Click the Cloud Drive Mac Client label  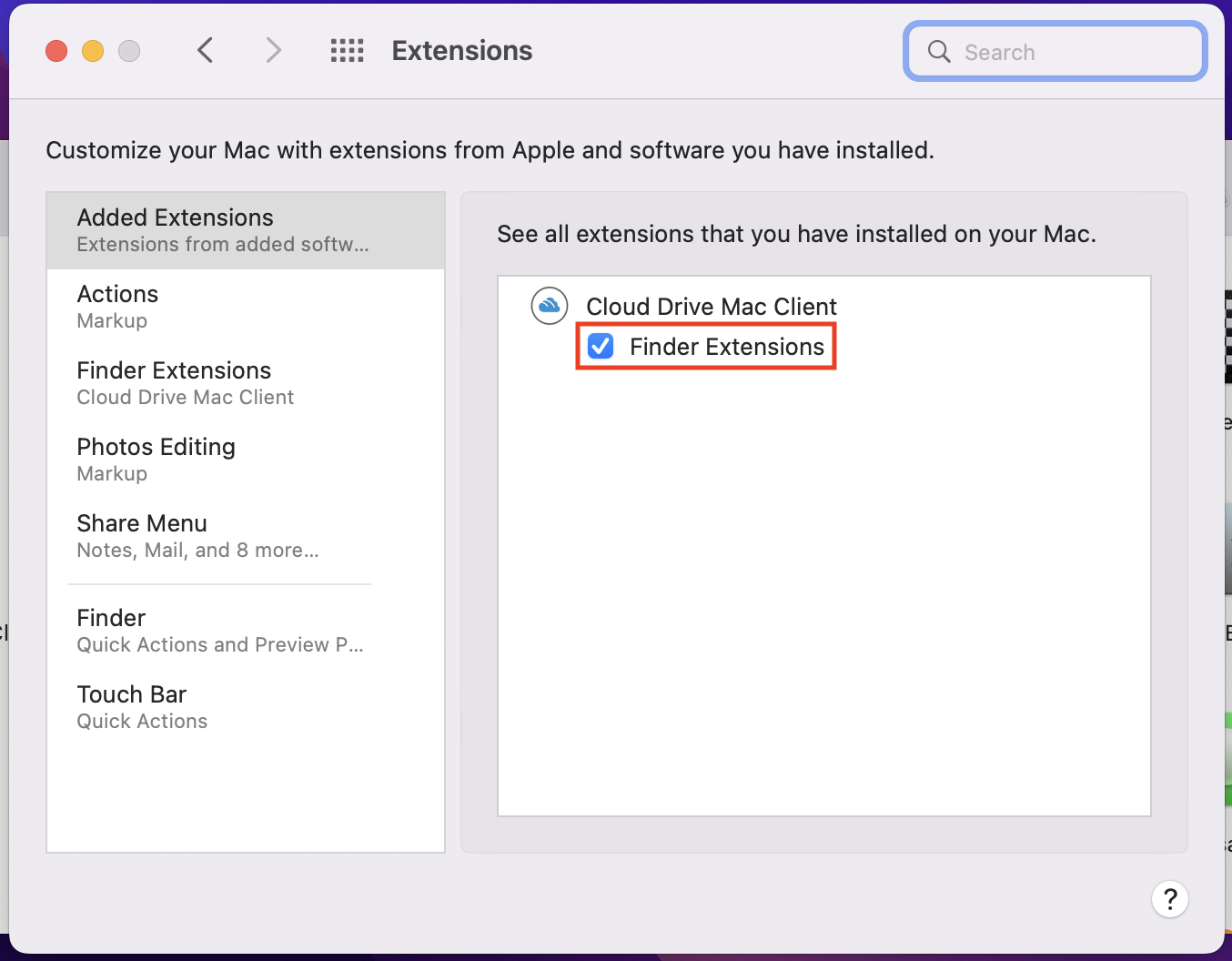tap(712, 307)
